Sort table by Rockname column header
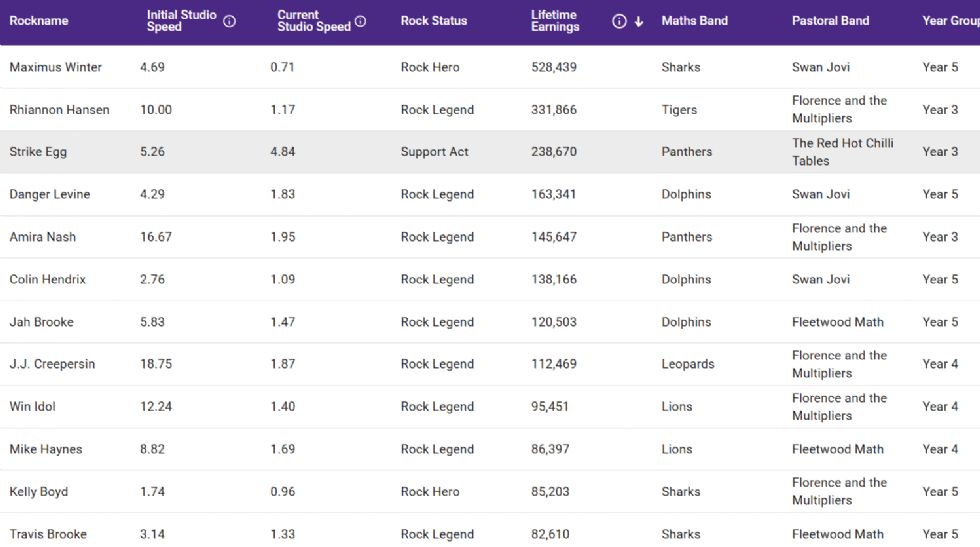This screenshot has height=547, width=980. [x=39, y=21]
